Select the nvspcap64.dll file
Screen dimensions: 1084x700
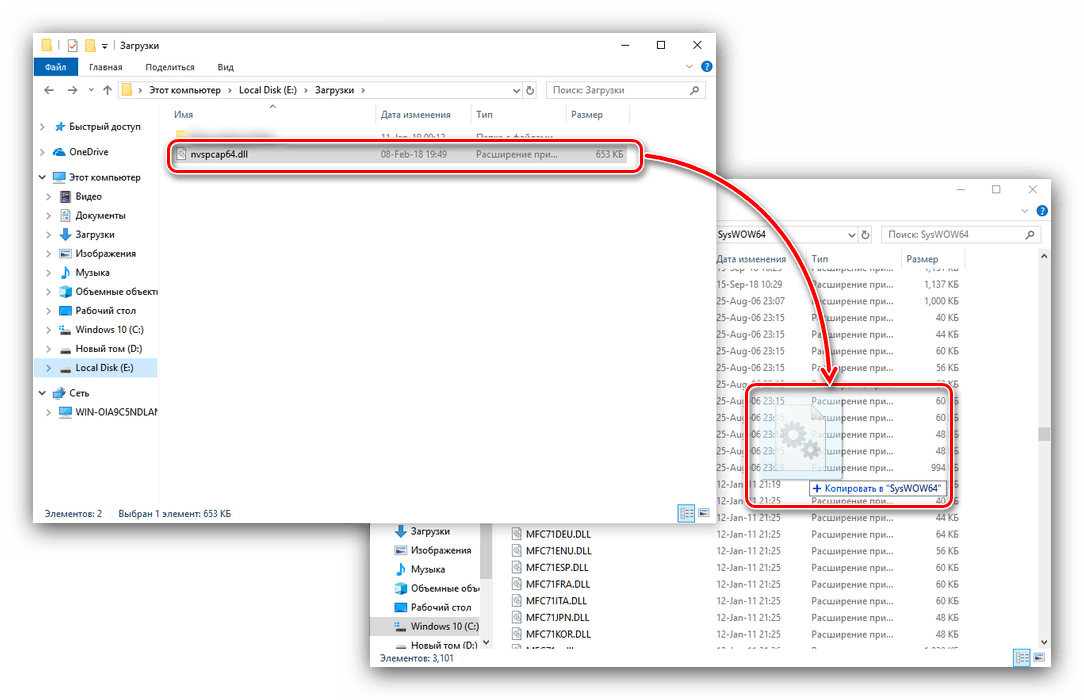pyautogui.click(x=220, y=155)
